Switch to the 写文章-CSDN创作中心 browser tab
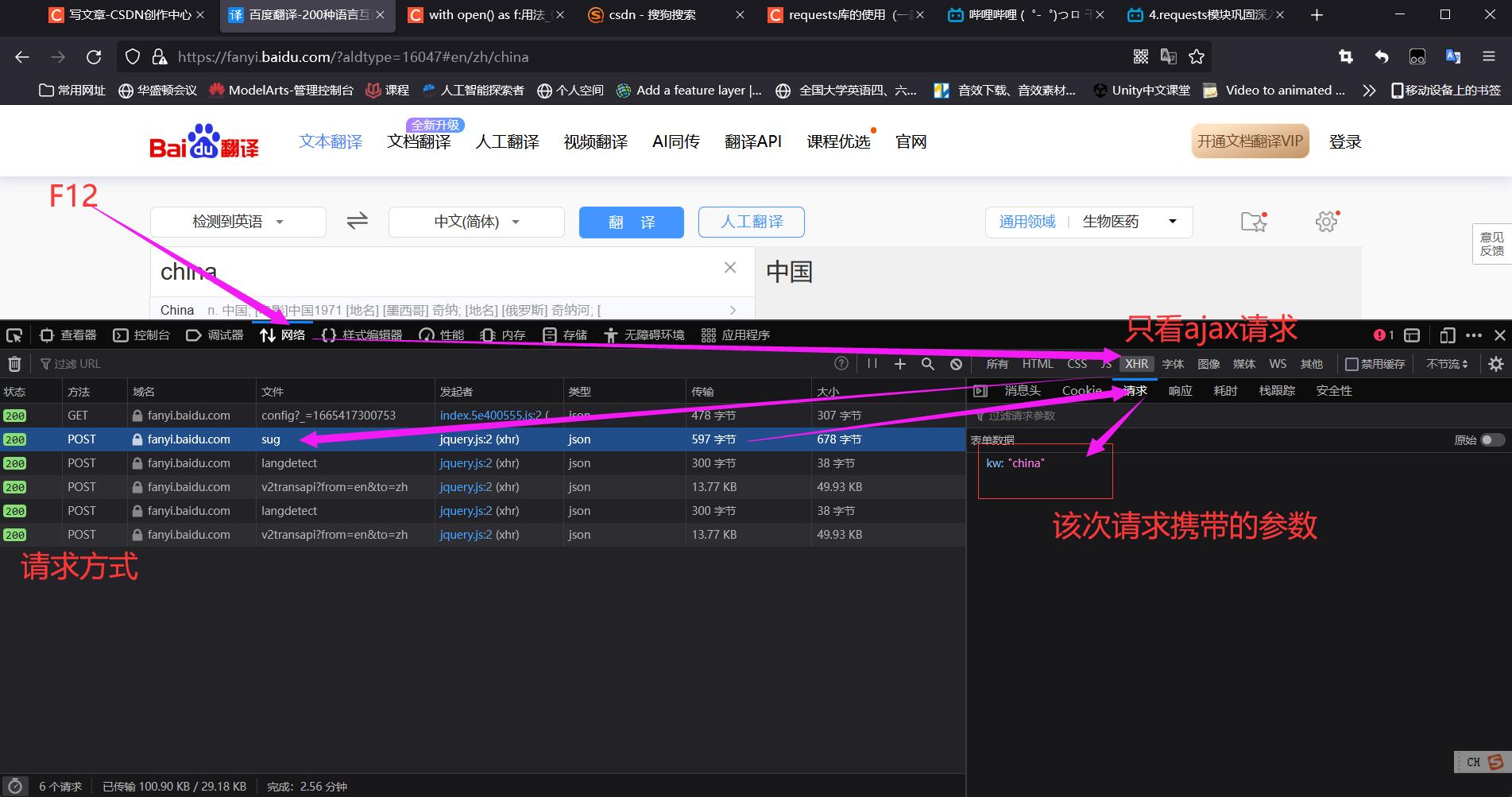The width and height of the screenshot is (1512, 797). tap(127, 15)
